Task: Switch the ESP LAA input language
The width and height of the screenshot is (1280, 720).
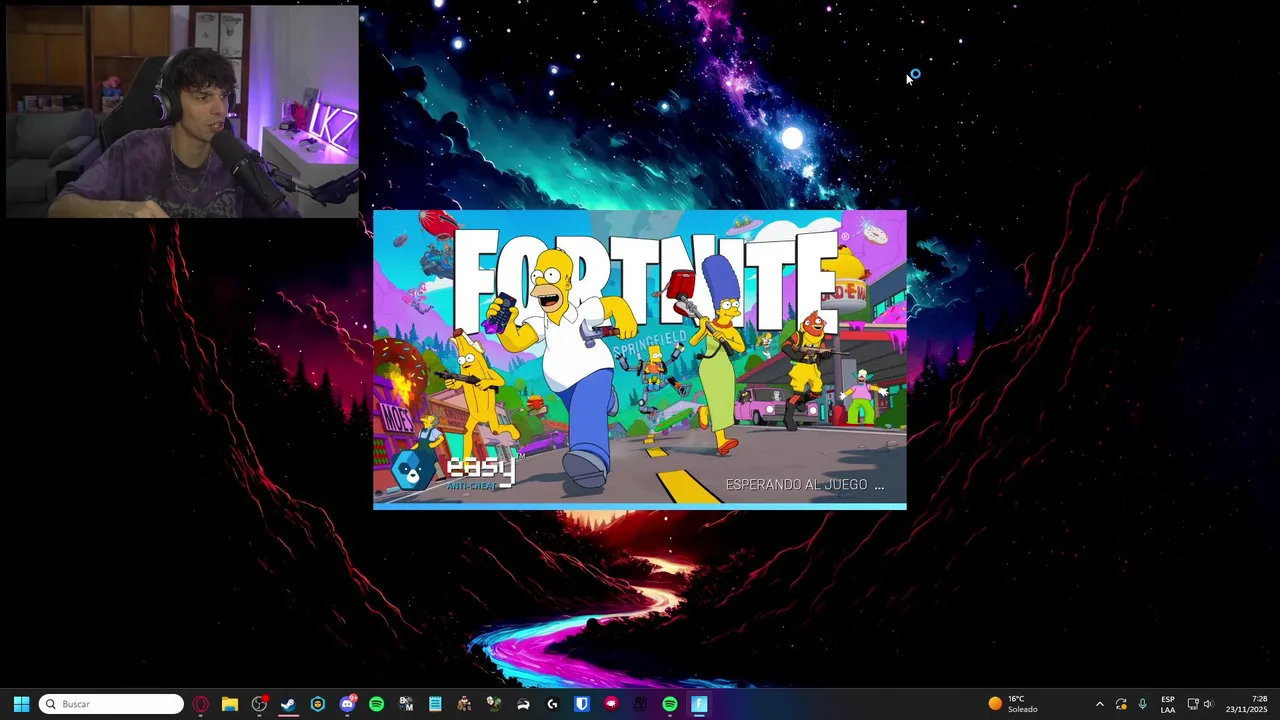Action: 1168,704
